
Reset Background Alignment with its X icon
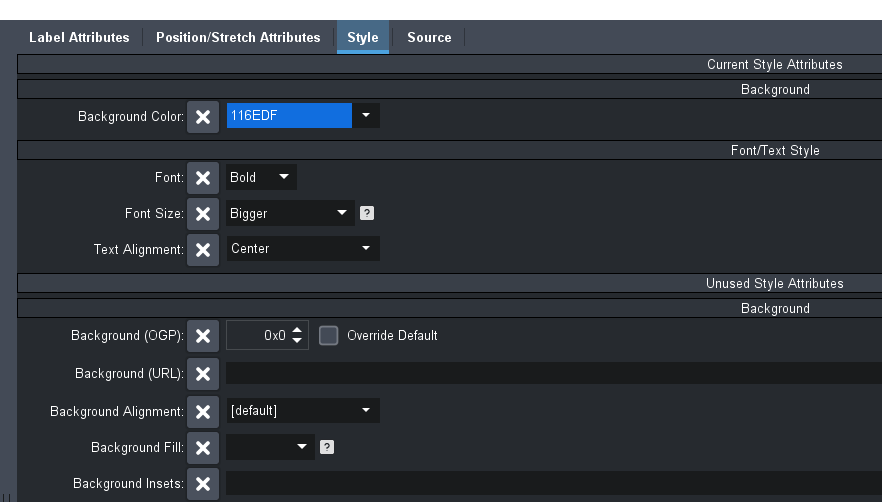tap(203, 411)
